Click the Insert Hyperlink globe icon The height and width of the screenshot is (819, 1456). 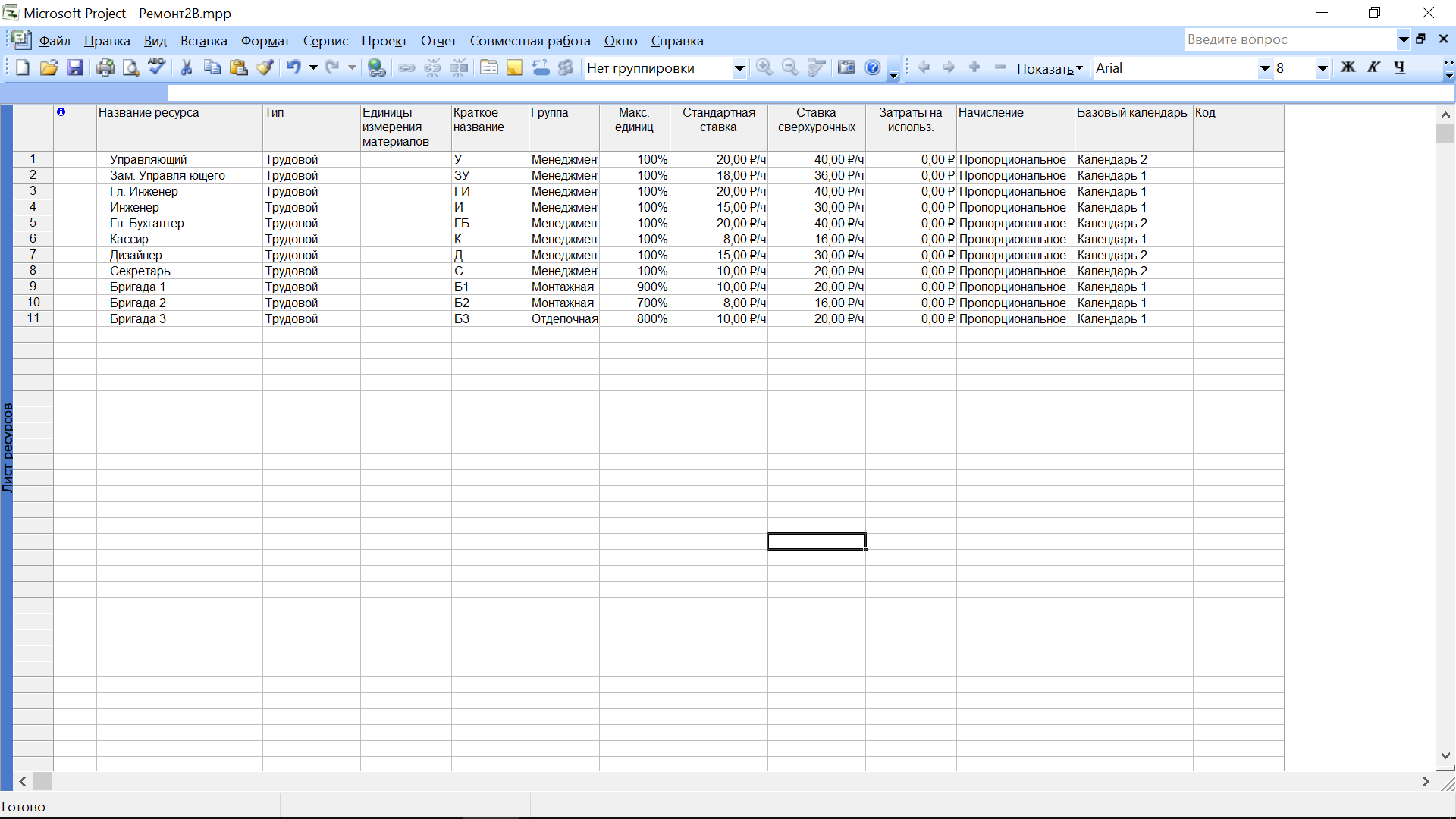pyautogui.click(x=376, y=68)
